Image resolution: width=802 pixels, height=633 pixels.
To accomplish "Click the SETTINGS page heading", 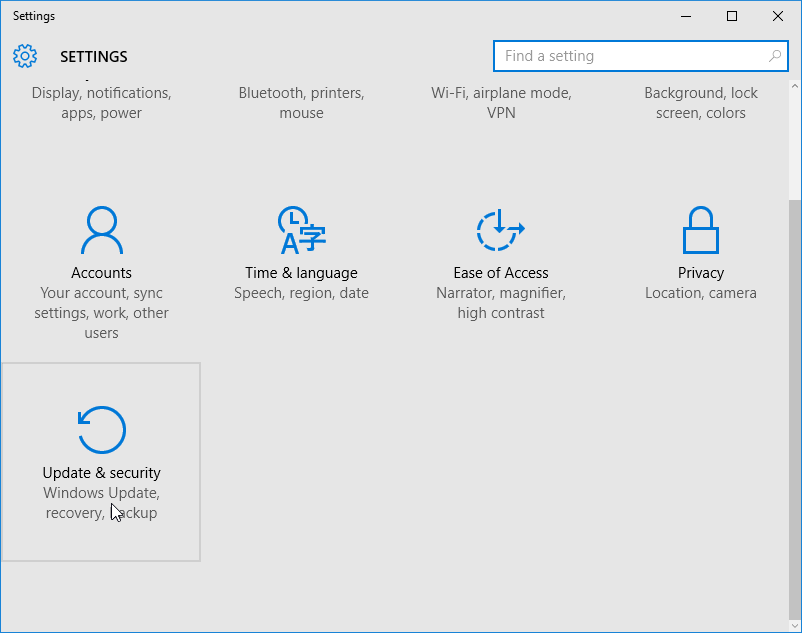I will click(93, 56).
